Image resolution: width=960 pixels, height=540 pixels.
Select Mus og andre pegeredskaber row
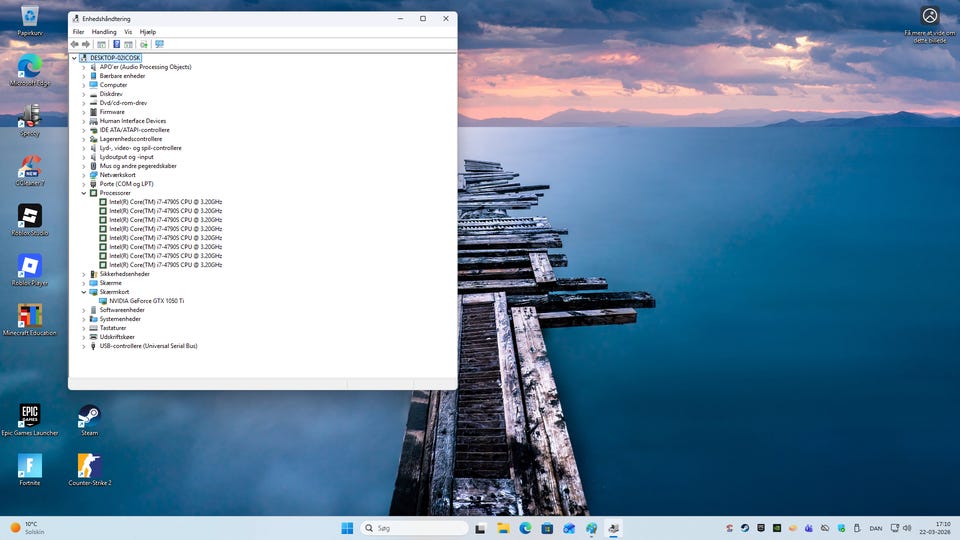[138, 166]
